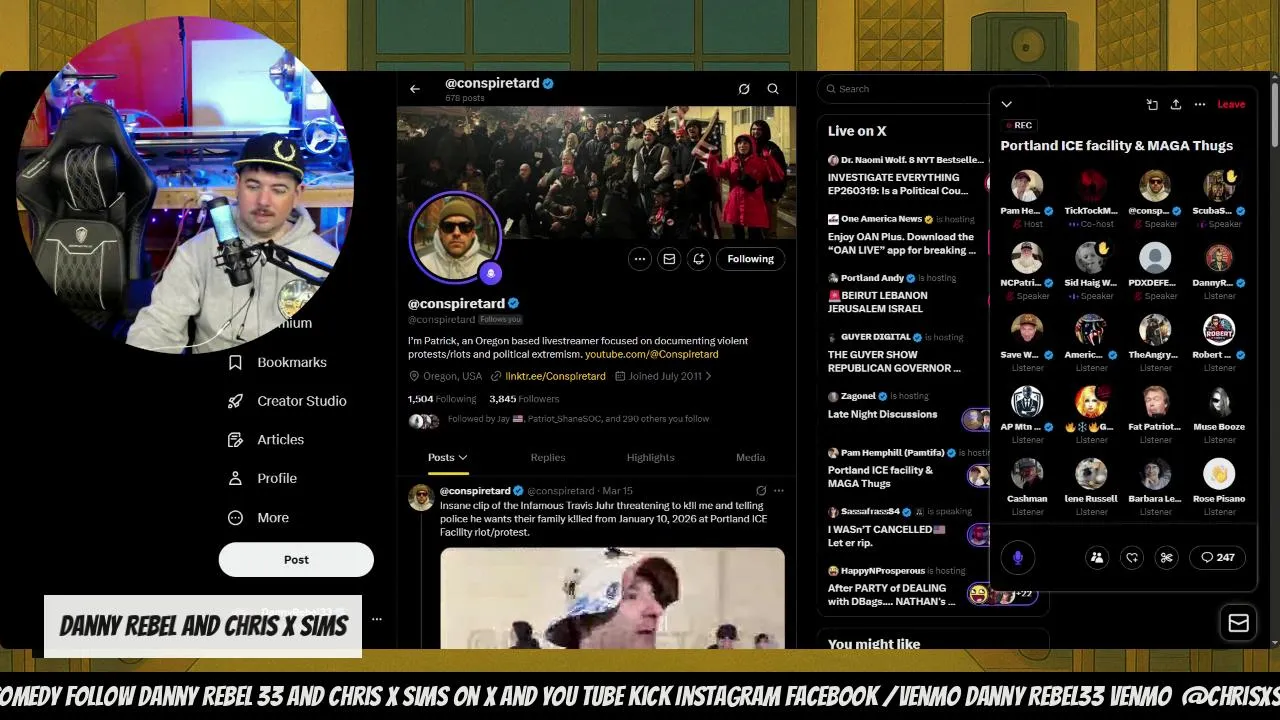Open I WASn'T CANCELLED Space listing
1280x720 pixels.
click(906, 528)
